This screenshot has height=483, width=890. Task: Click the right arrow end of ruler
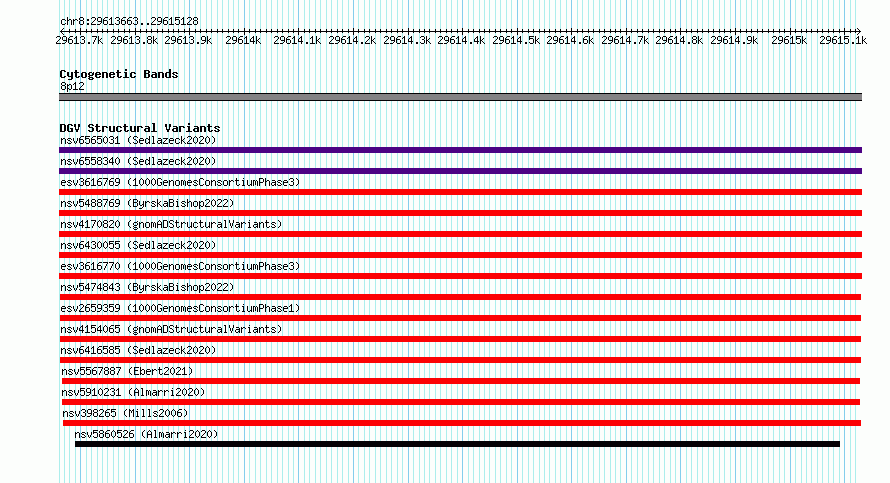tap(858, 31)
